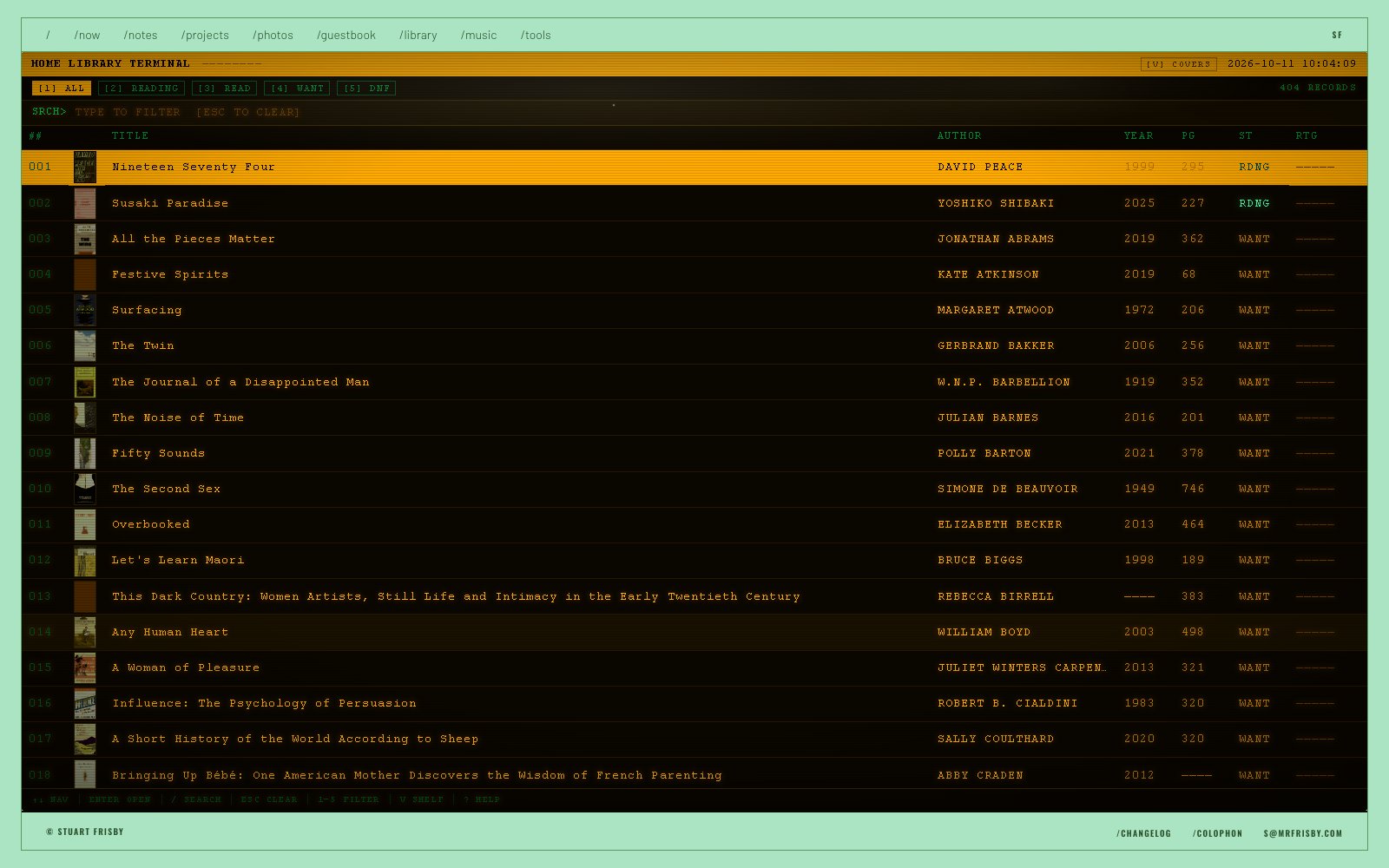Screen dimensions: 1389x868
Task: Show [5] DNF records
Action: [366, 89]
